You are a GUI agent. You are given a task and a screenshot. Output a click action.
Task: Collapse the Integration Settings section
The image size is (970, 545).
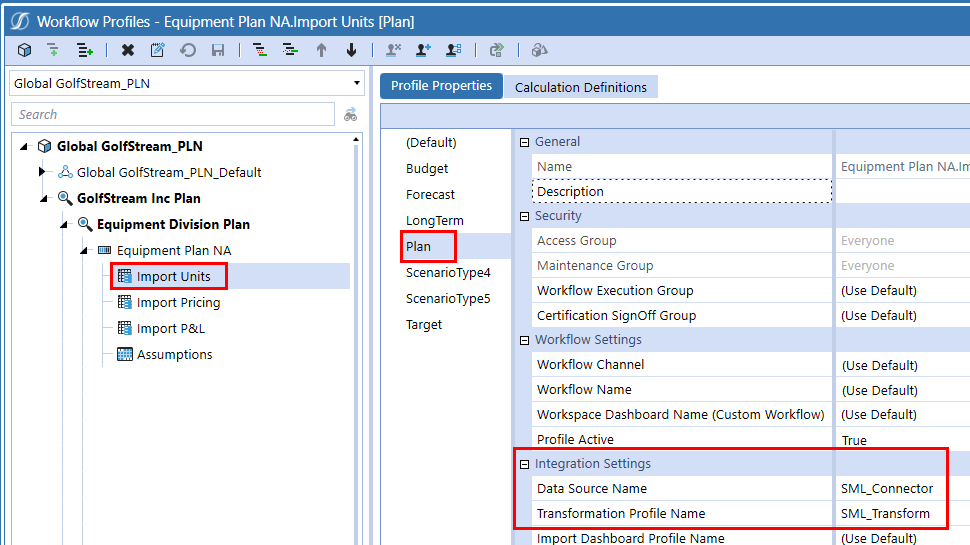tap(525, 464)
